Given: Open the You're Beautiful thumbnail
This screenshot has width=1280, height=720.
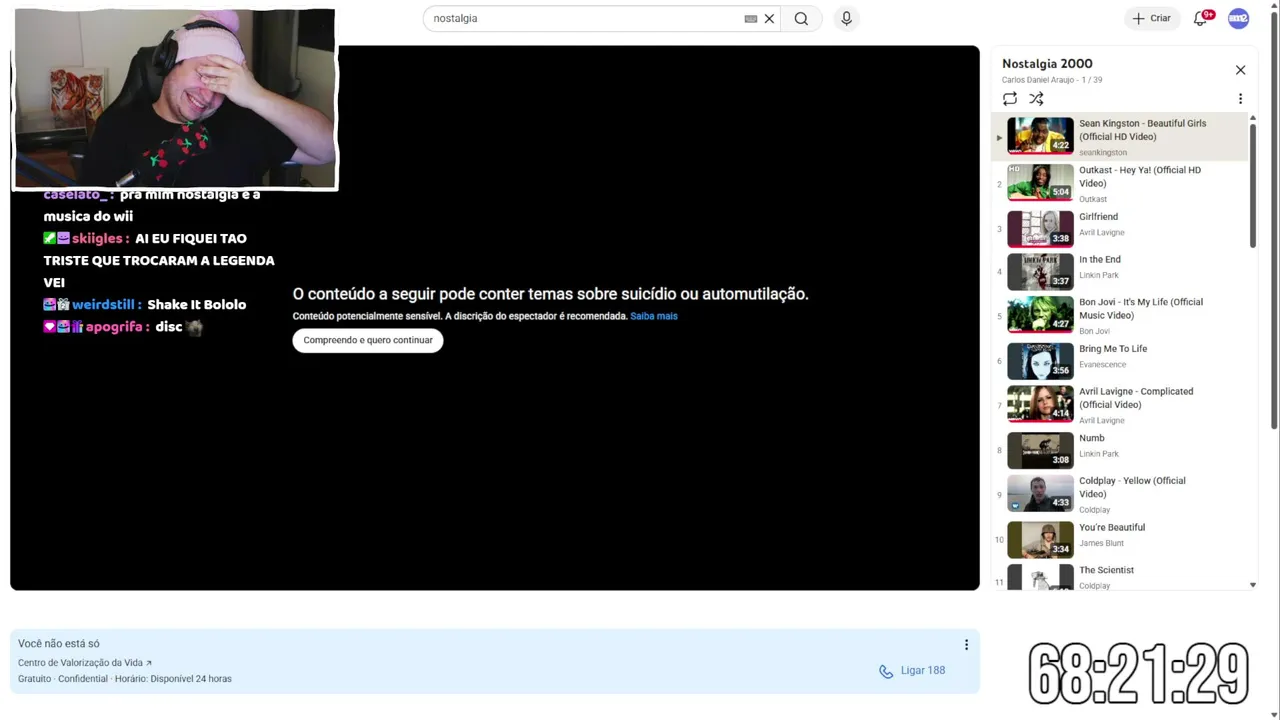Looking at the screenshot, I should tap(1040, 539).
